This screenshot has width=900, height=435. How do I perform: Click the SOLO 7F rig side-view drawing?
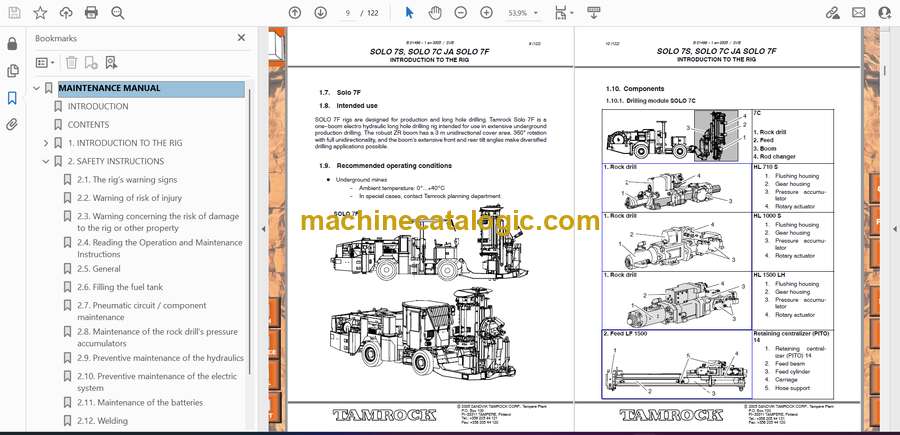tap(428, 243)
